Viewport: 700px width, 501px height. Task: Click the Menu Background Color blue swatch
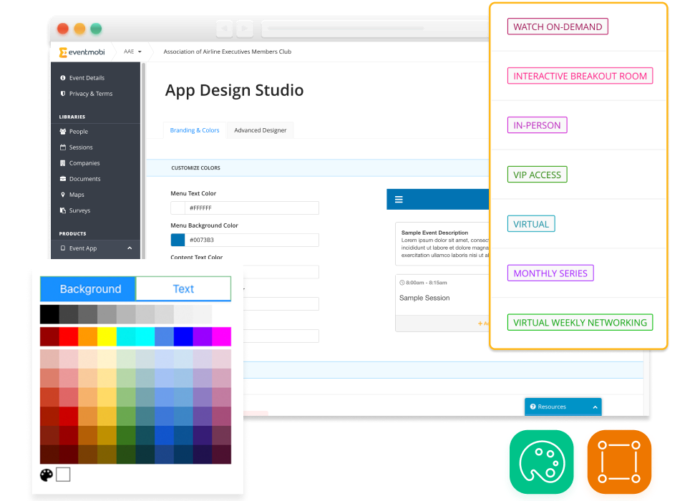(178, 240)
